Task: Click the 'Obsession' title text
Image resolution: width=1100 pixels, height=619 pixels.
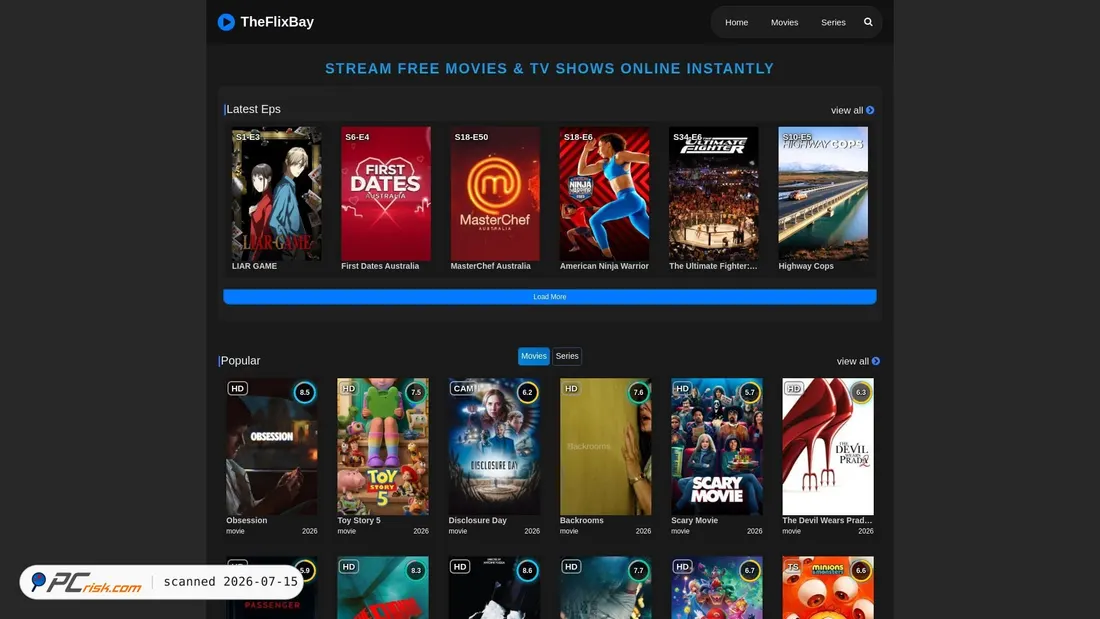Action: [x=246, y=521]
